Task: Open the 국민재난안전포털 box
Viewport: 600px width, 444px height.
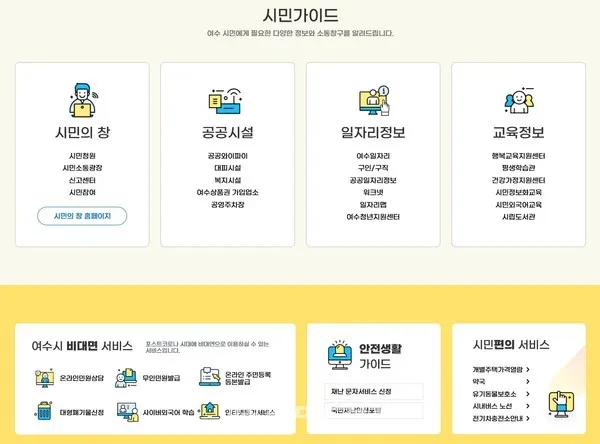Action: 374,410
